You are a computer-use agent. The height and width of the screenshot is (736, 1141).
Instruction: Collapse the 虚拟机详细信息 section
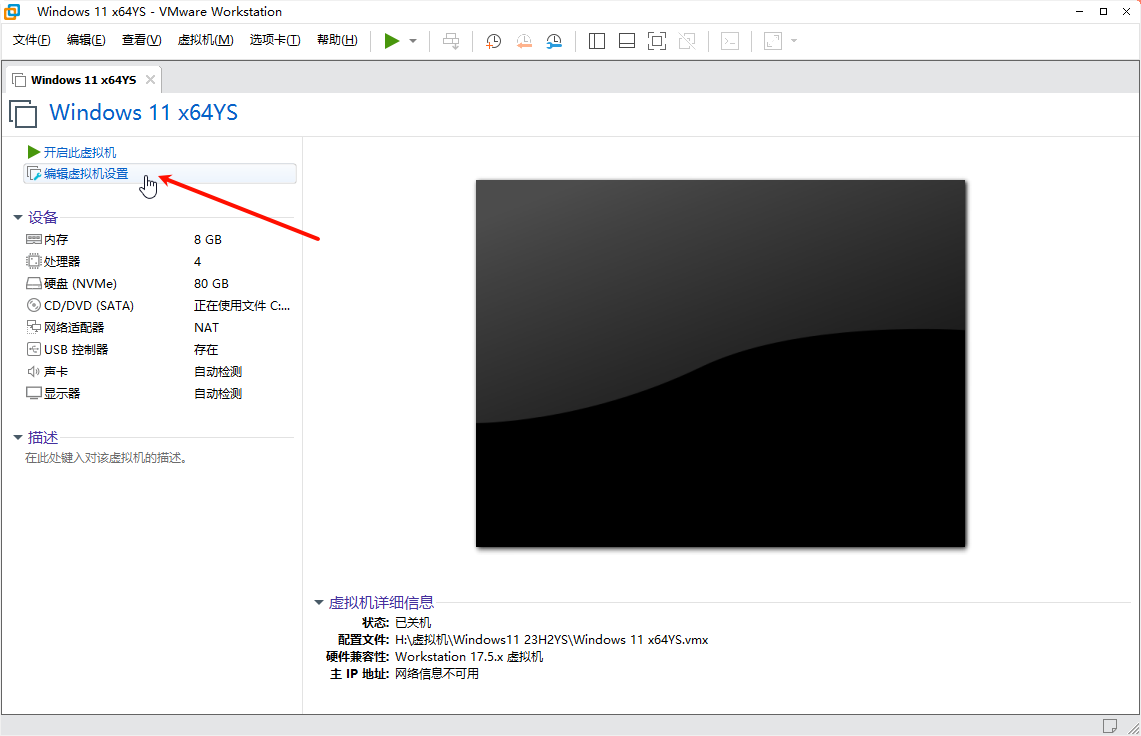318,603
